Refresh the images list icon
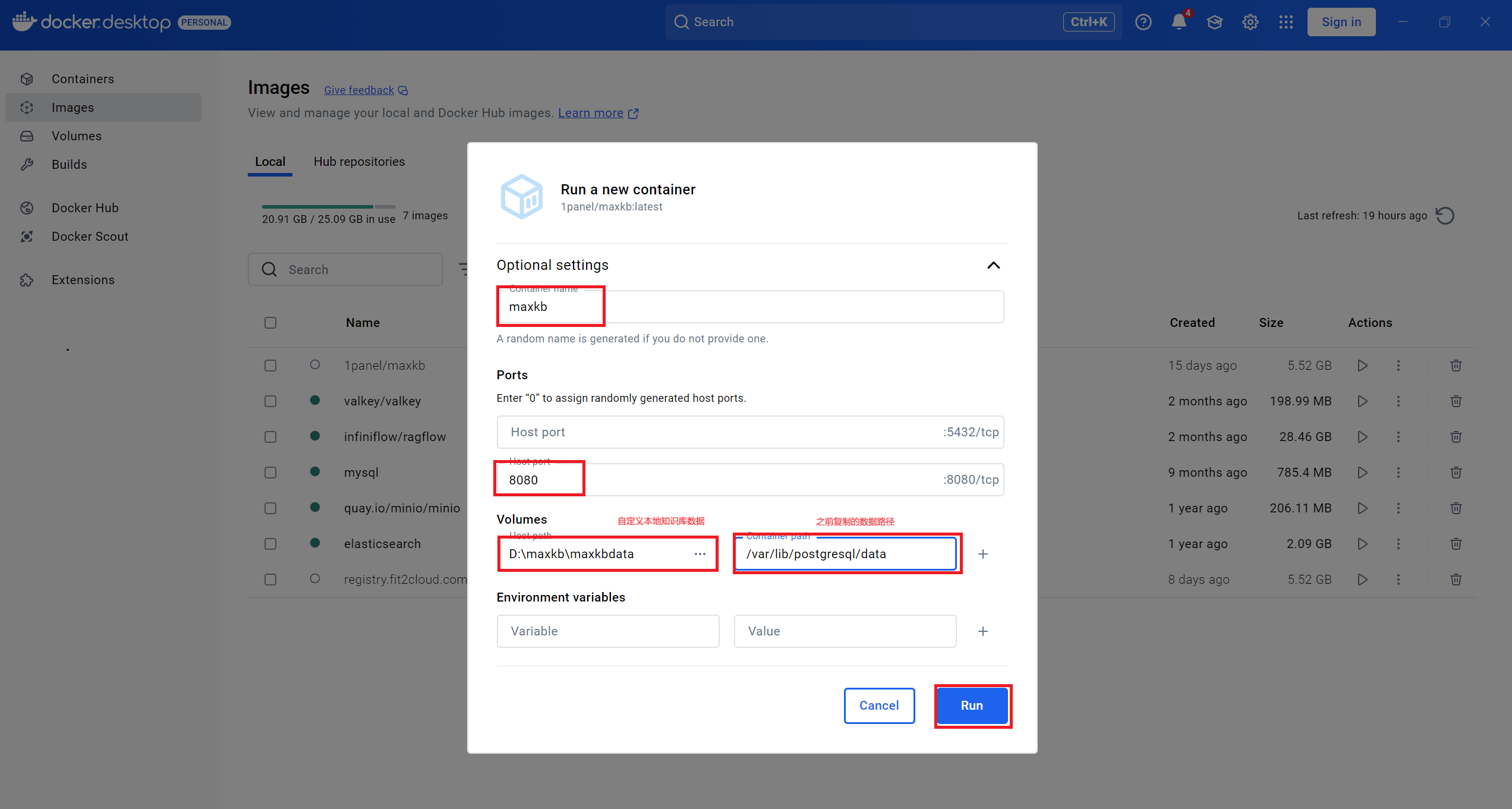Viewport: 1512px width, 809px height. [1445, 215]
